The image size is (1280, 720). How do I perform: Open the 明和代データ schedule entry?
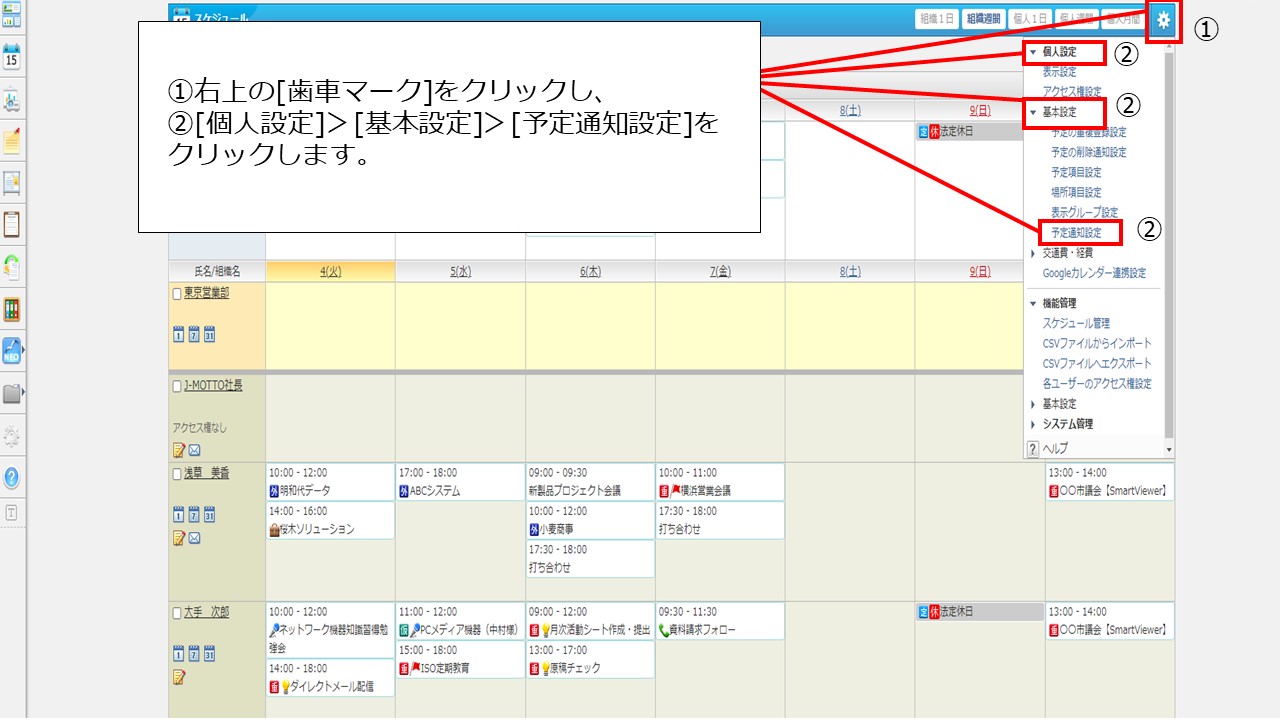[305, 491]
